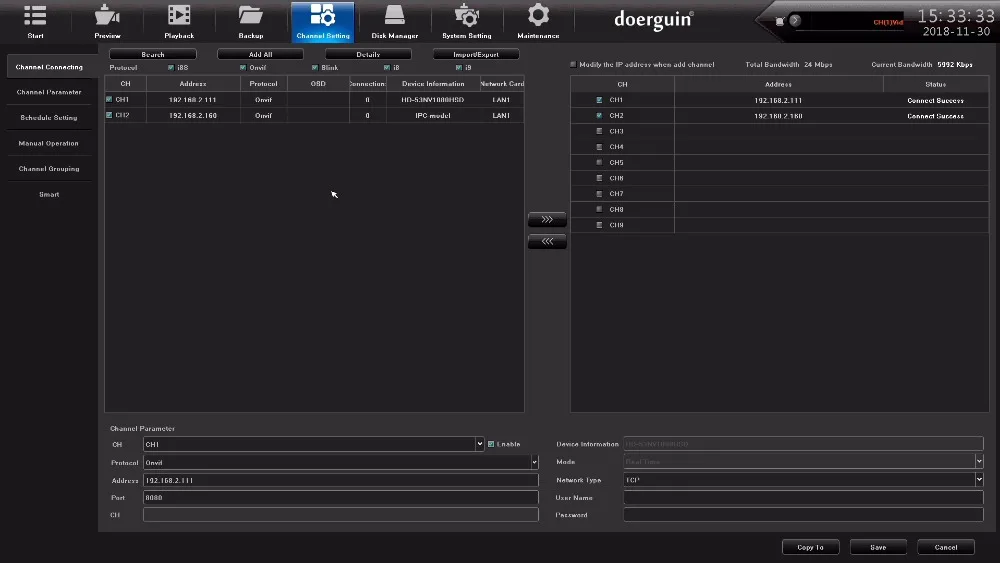The height and width of the screenshot is (563, 1000).
Task: Click the add channel right-arrows button
Action: (547, 219)
